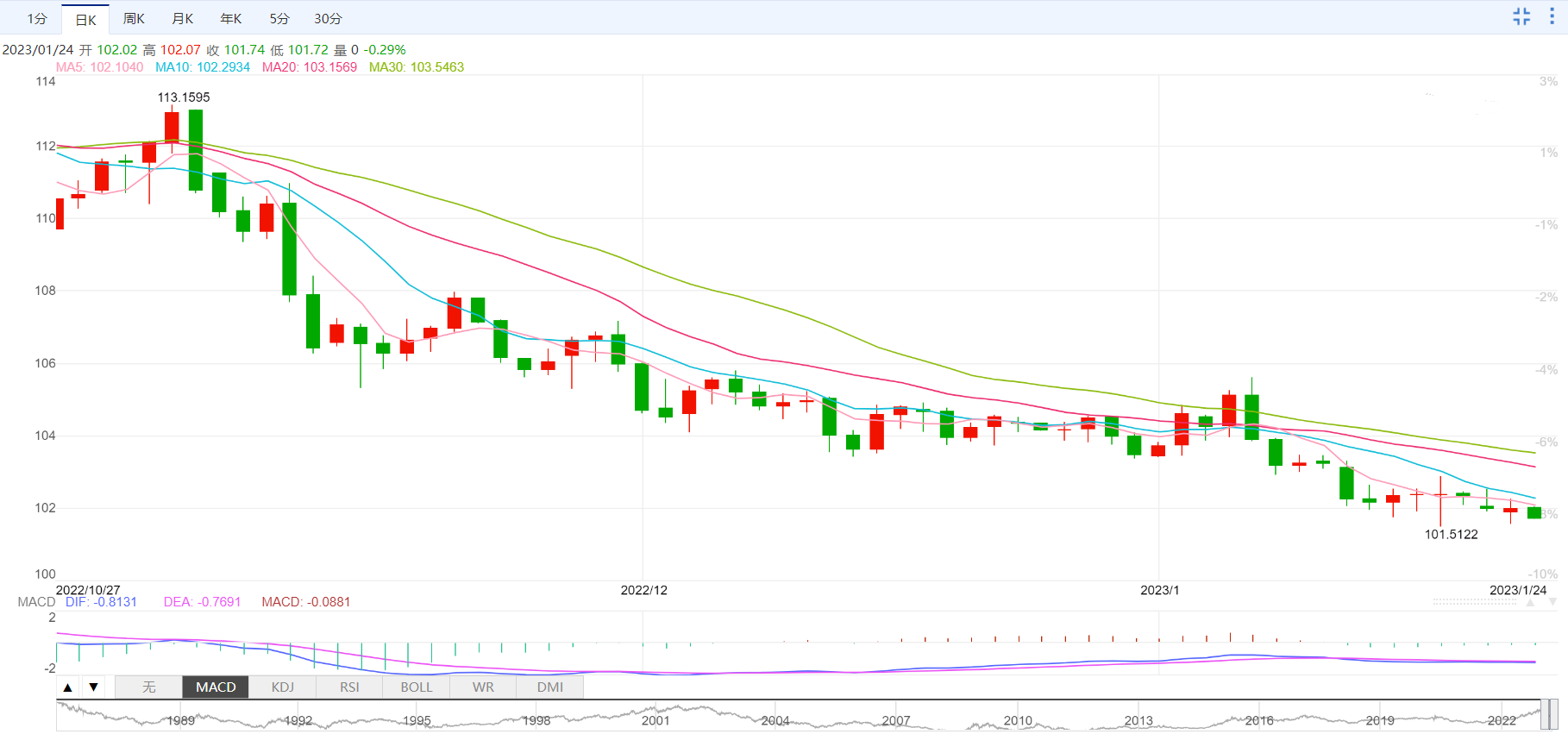
Task: Choose the WR indicator
Action: pyautogui.click(x=483, y=687)
